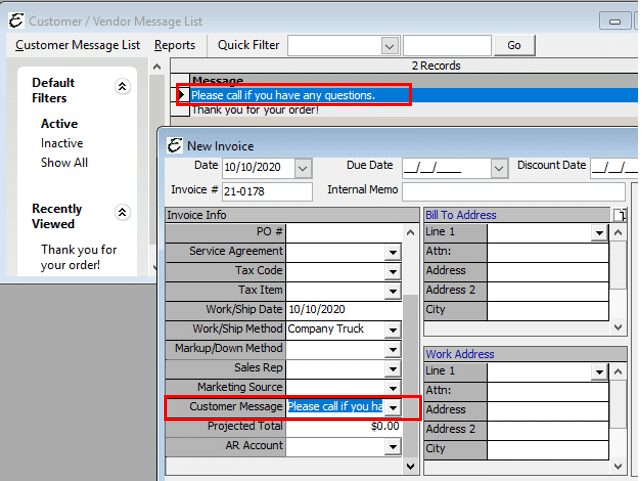The height and width of the screenshot is (481, 643).
Task: Open the Work/Ship Method dropdown
Action: coord(393,330)
